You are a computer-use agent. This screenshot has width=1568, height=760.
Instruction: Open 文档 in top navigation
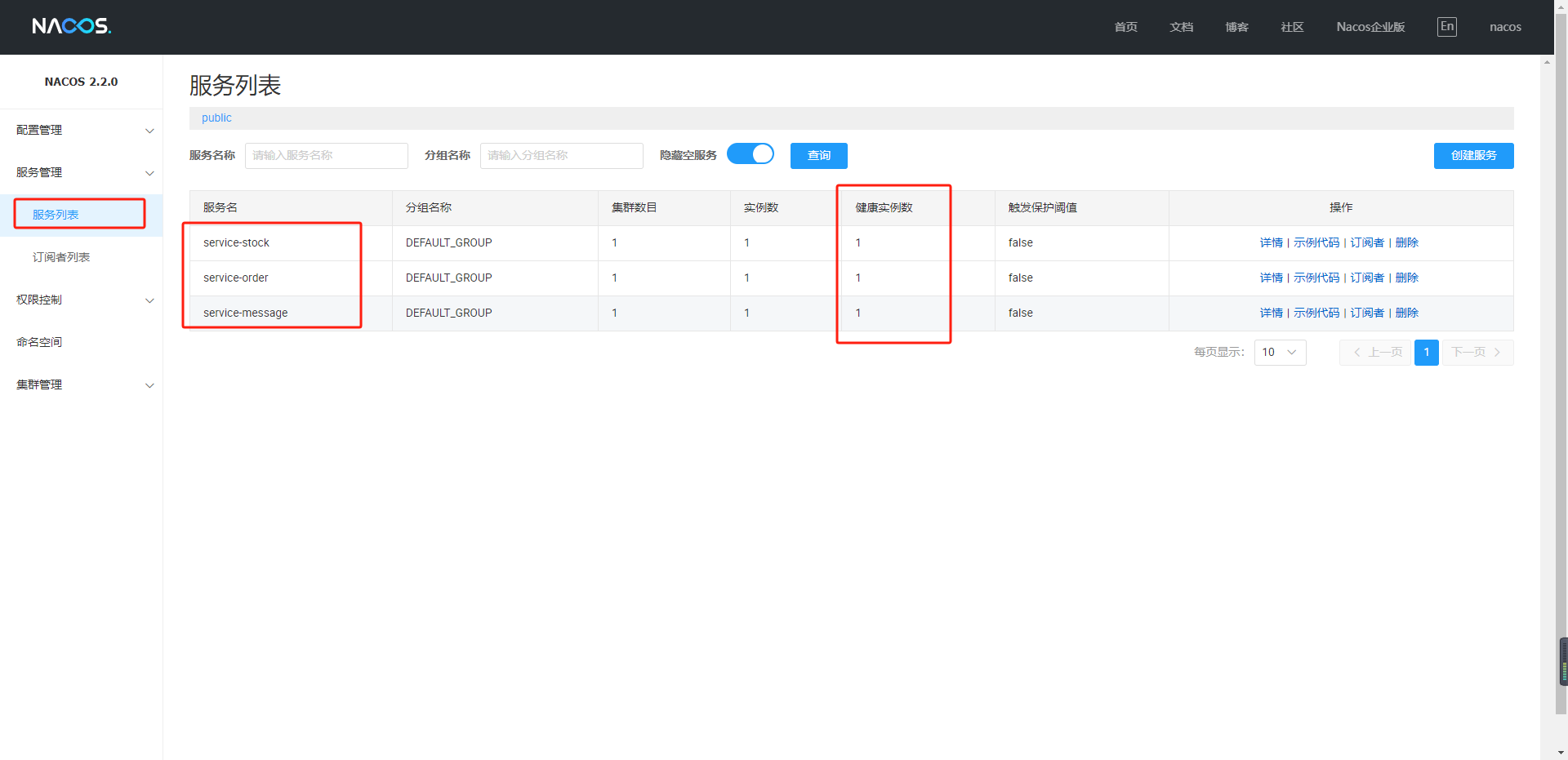pos(1181,27)
